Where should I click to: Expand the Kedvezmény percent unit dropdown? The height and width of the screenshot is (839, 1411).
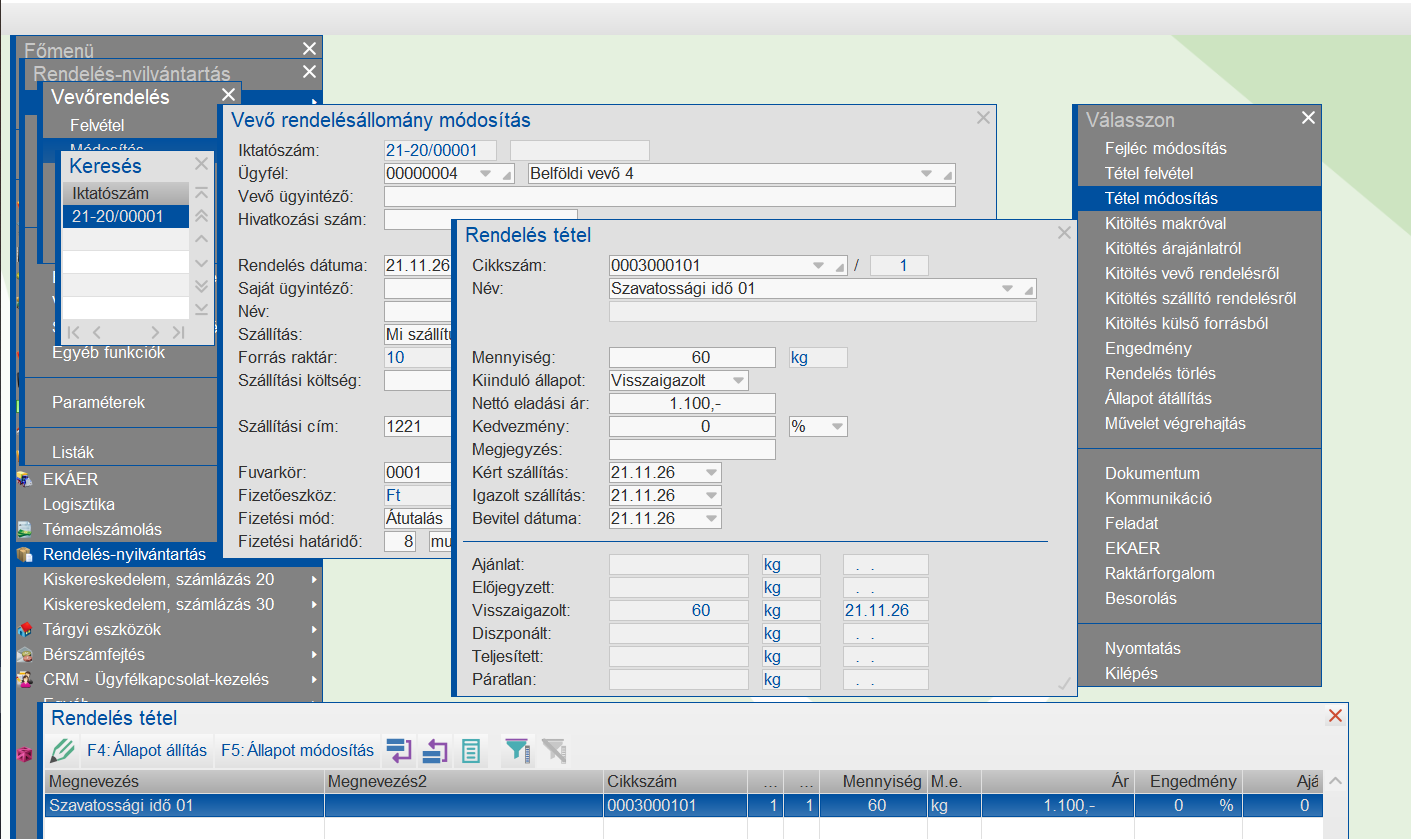(x=836, y=427)
